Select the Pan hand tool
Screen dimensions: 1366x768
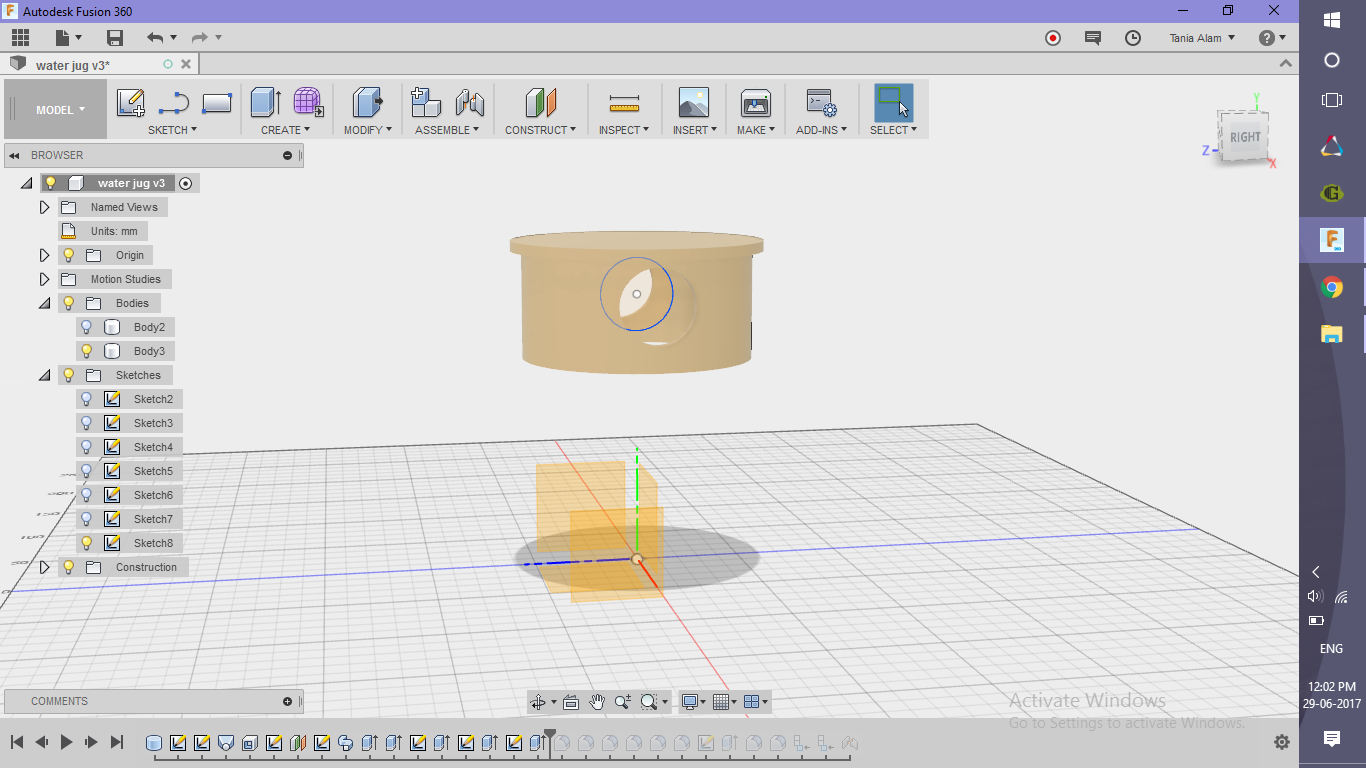point(597,702)
